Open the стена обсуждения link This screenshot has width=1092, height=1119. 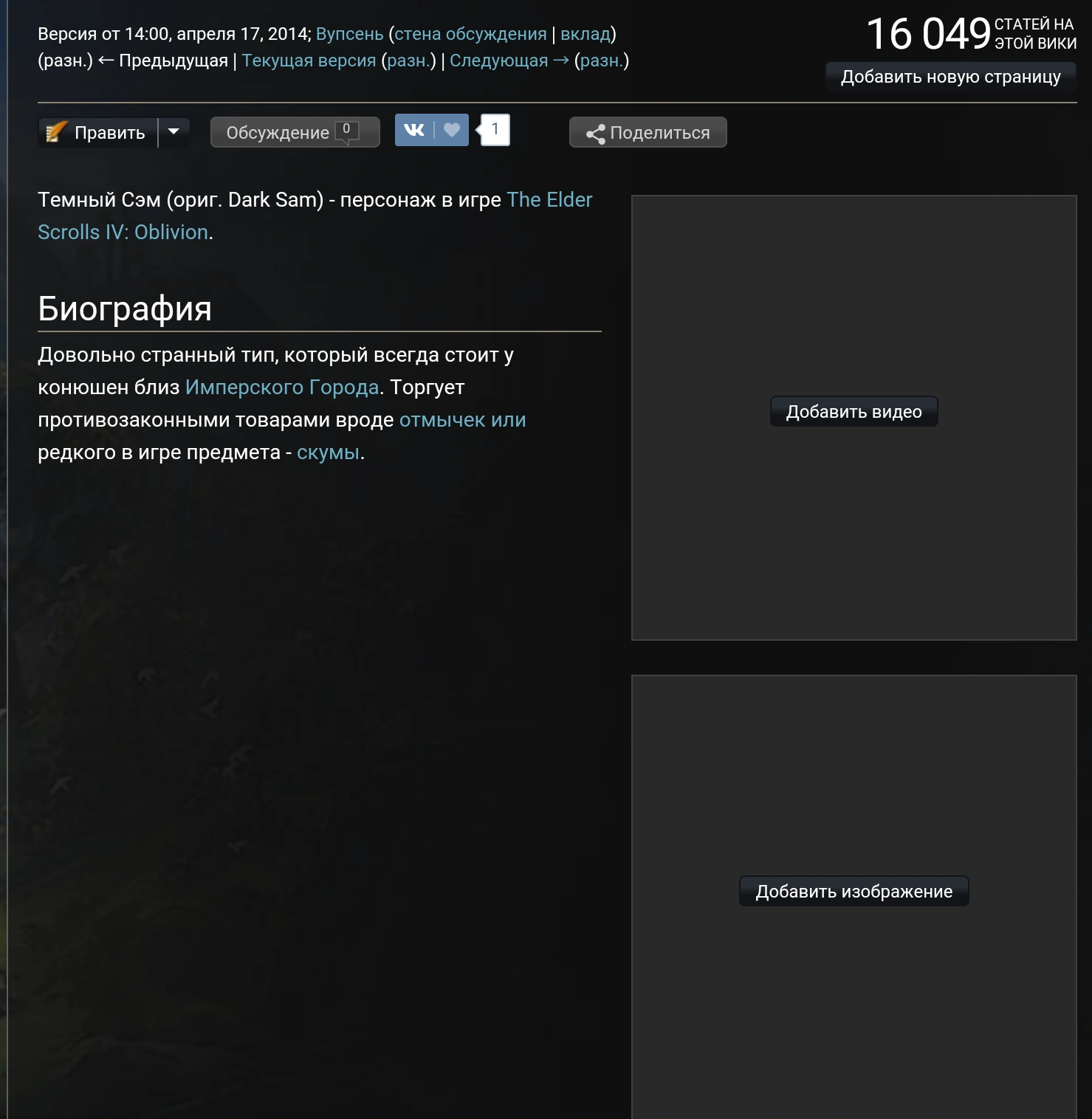(471, 34)
